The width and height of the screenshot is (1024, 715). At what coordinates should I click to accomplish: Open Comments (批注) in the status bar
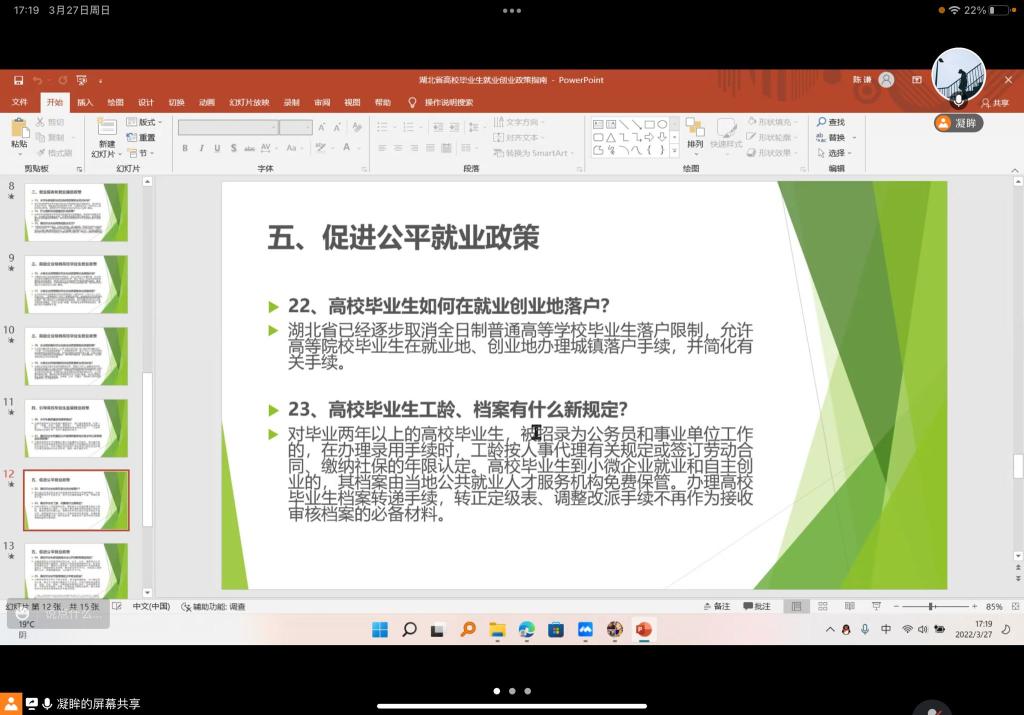(756, 606)
